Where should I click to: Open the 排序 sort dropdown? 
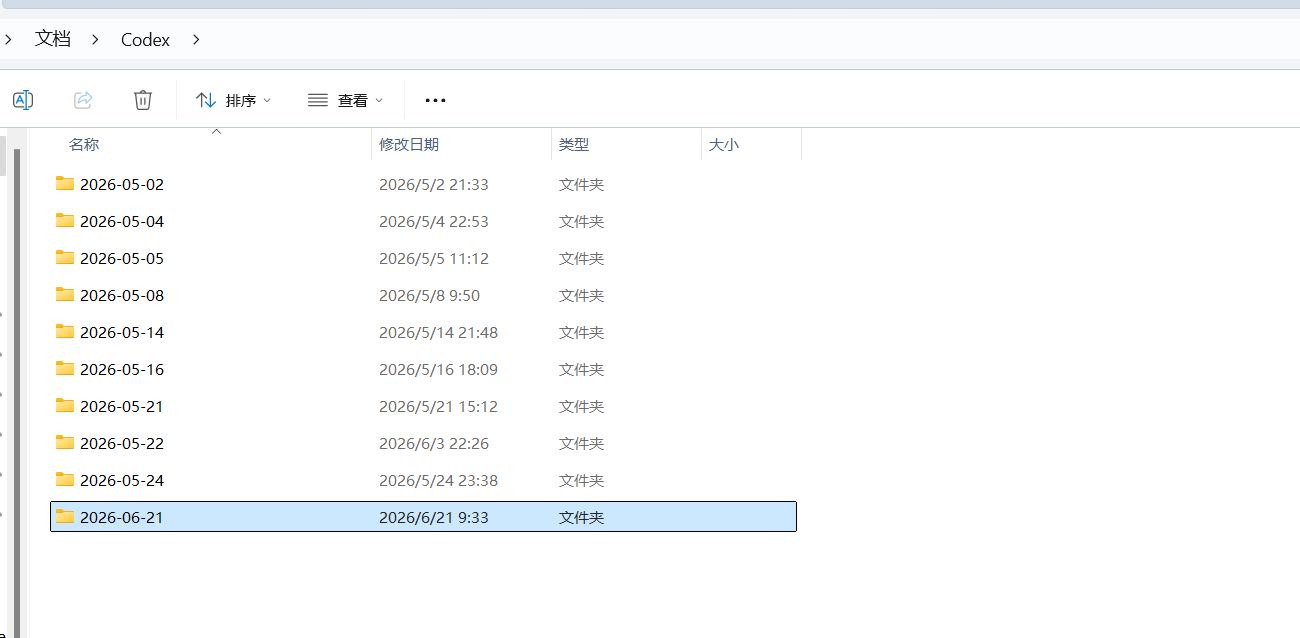click(x=233, y=100)
